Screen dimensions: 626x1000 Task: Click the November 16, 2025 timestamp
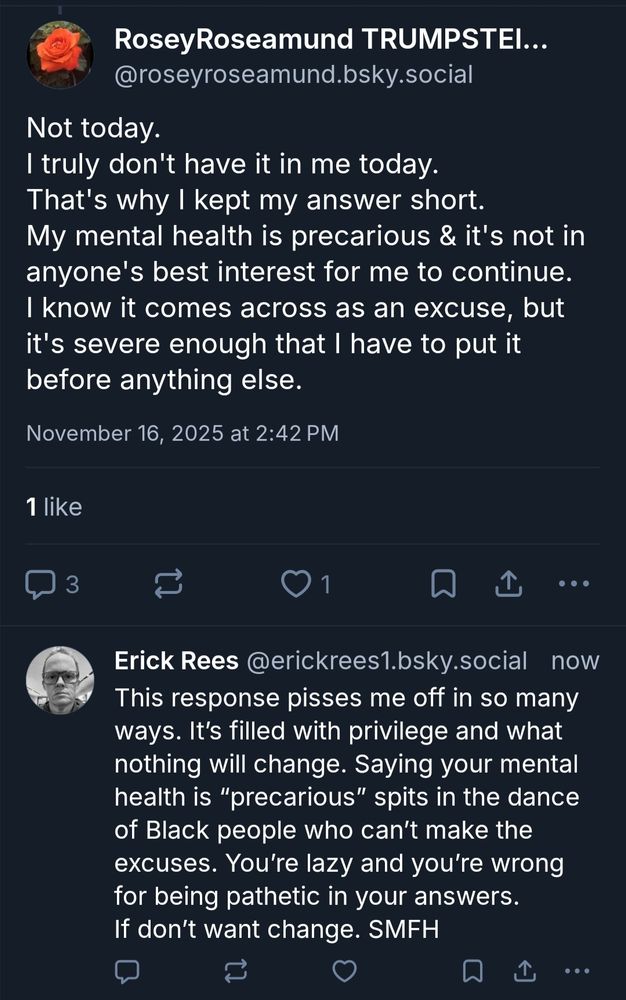pyautogui.click(x=182, y=433)
